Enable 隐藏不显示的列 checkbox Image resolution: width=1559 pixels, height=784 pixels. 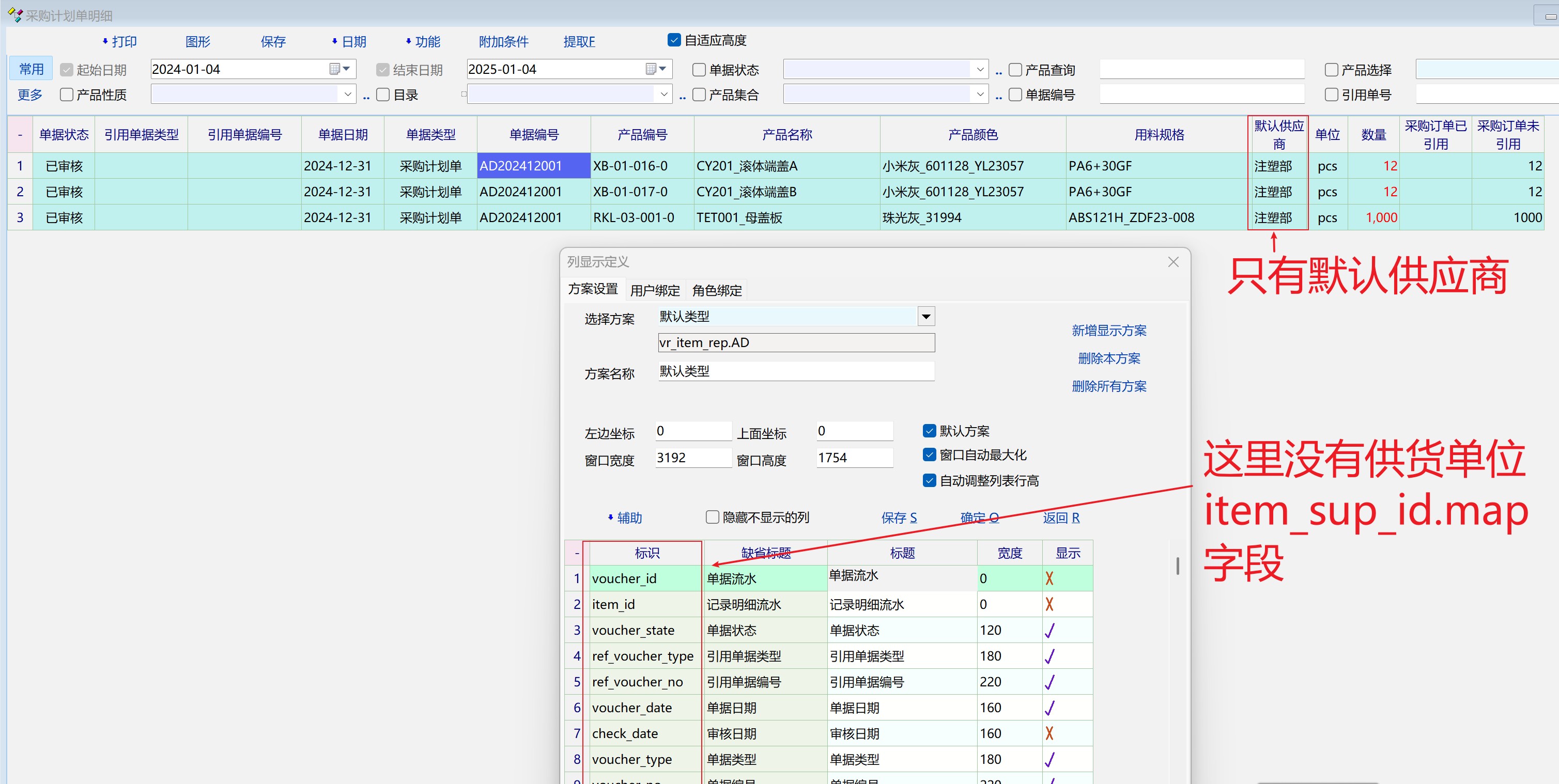pyautogui.click(x=712, y=517)
